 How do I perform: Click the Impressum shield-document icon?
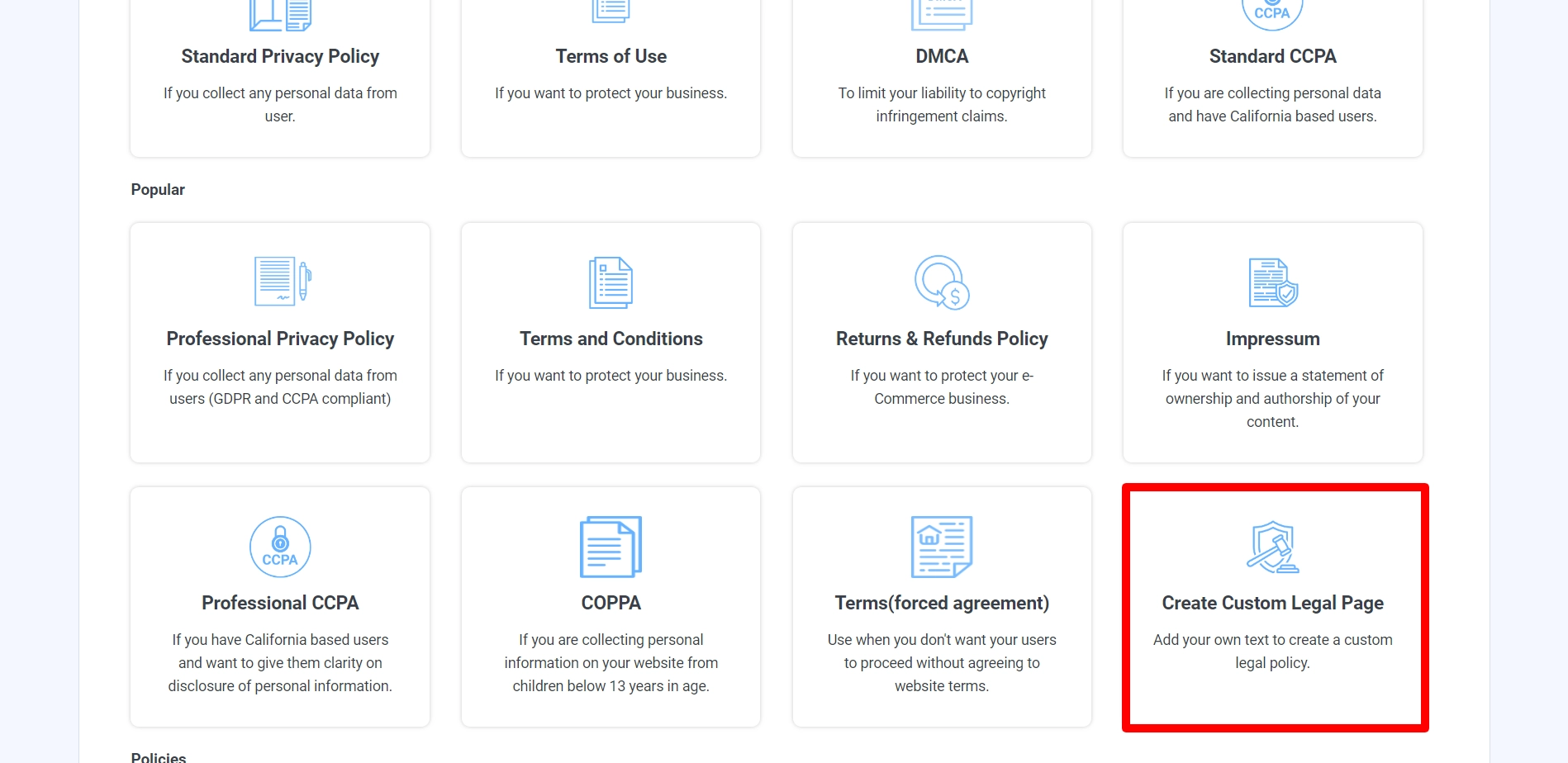[x=1273, y=282]
